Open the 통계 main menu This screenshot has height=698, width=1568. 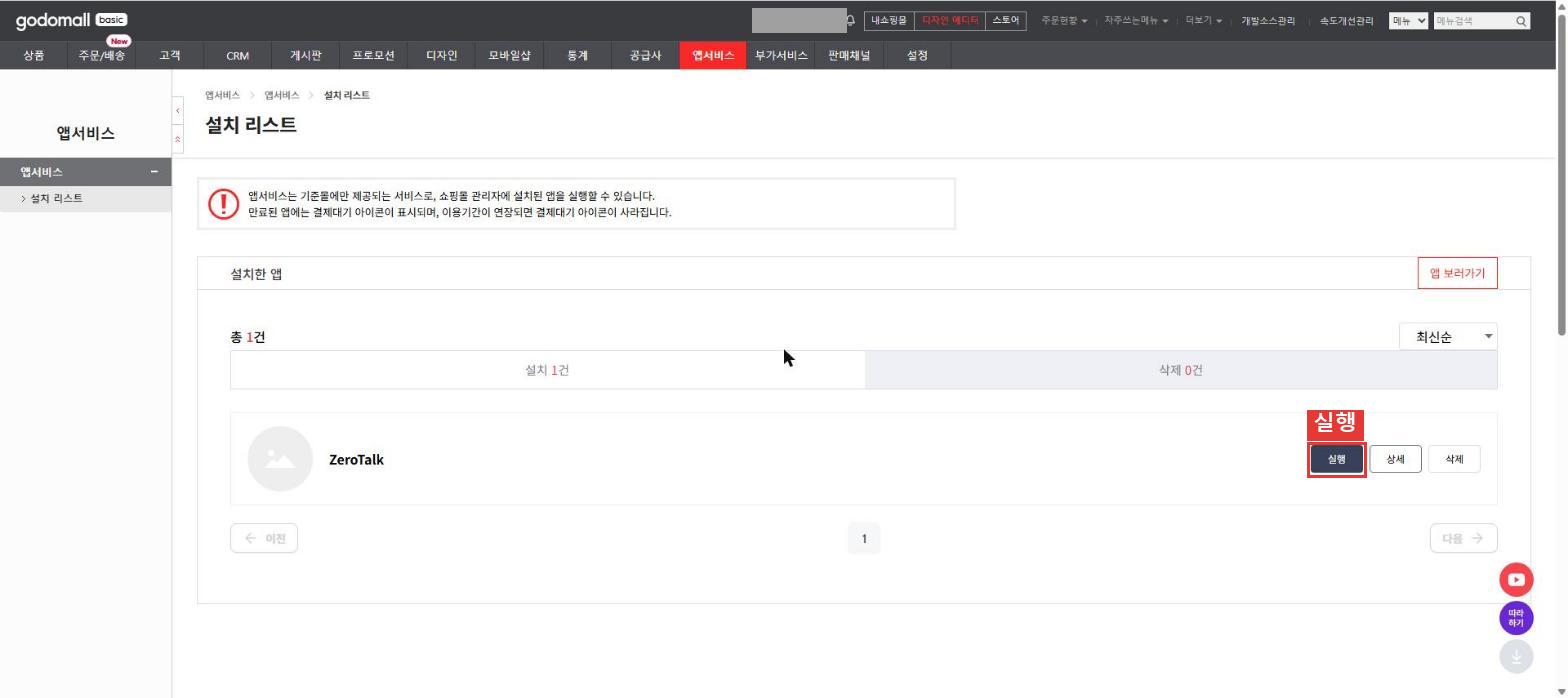578,56
